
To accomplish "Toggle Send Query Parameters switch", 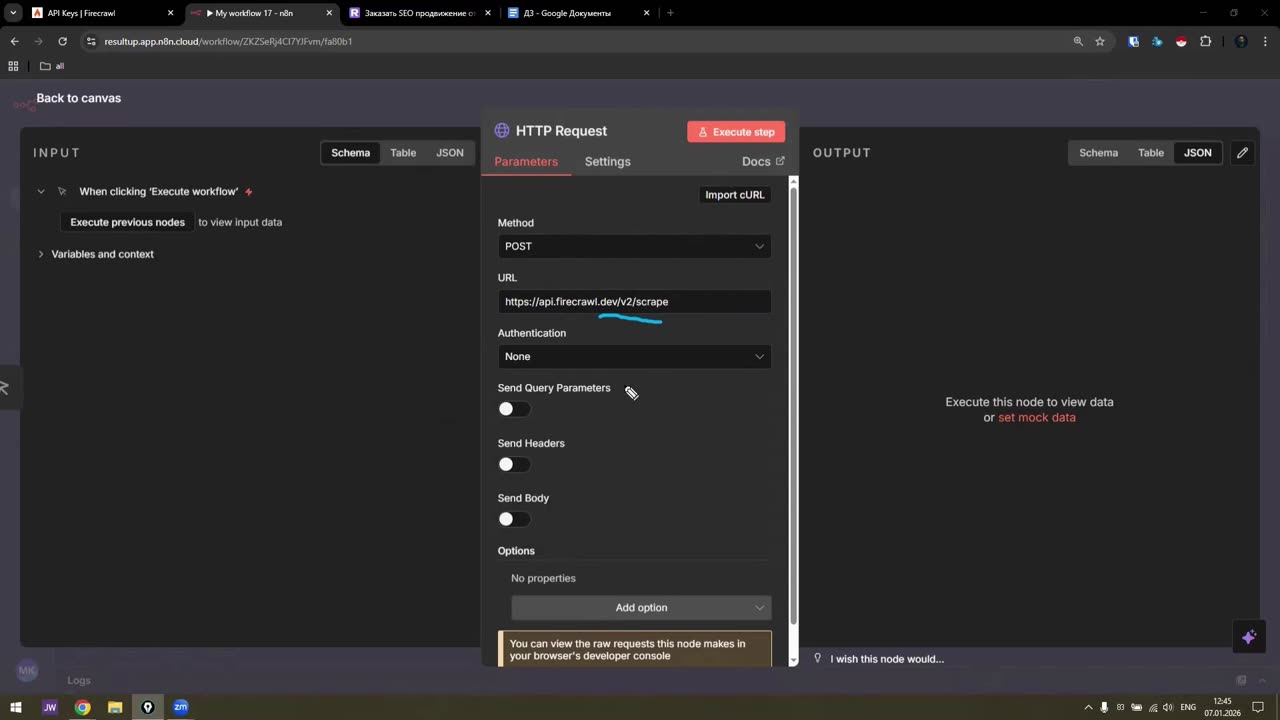I will (514, 409).
